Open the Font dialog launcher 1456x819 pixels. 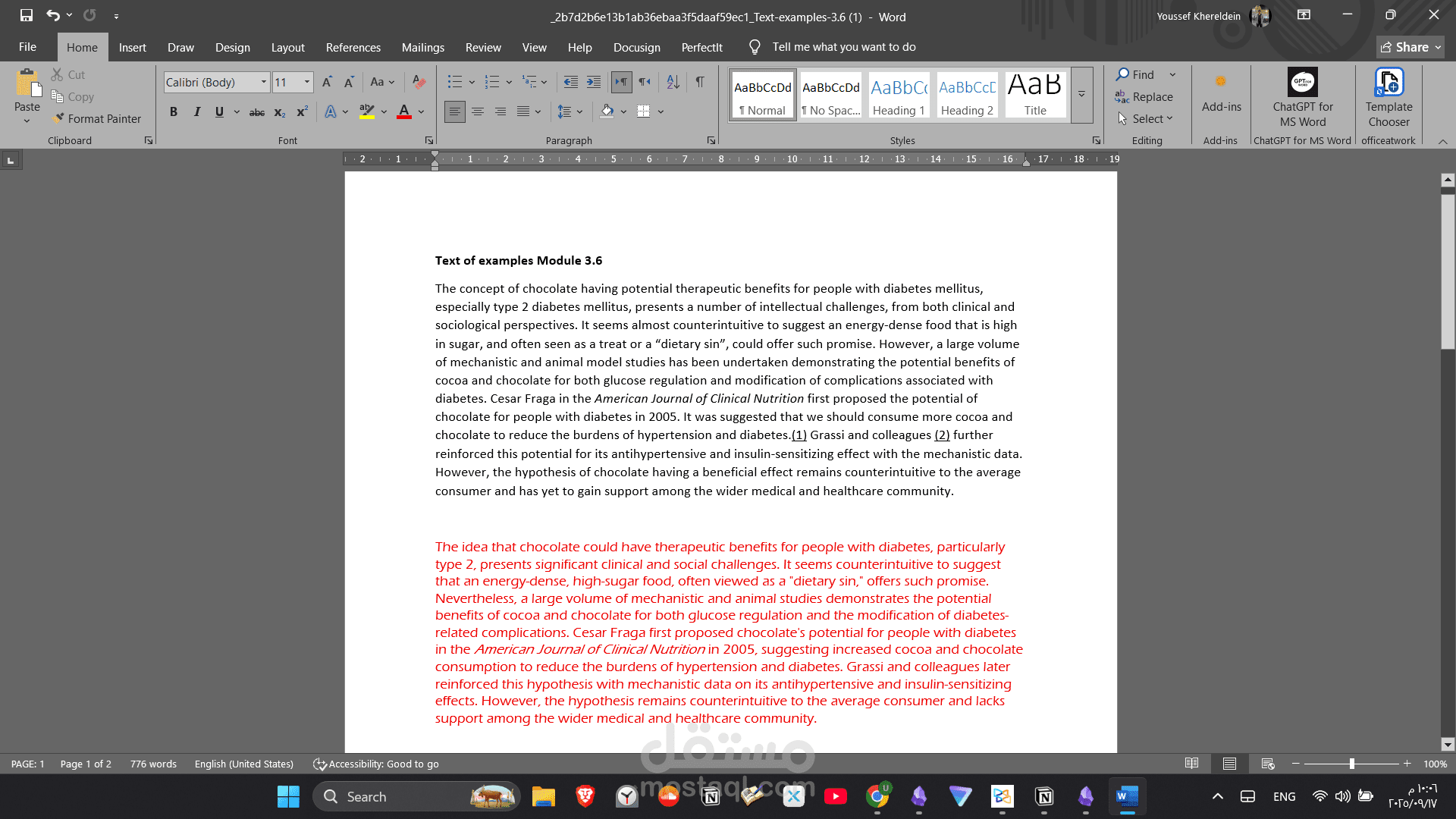click(428, 140)
